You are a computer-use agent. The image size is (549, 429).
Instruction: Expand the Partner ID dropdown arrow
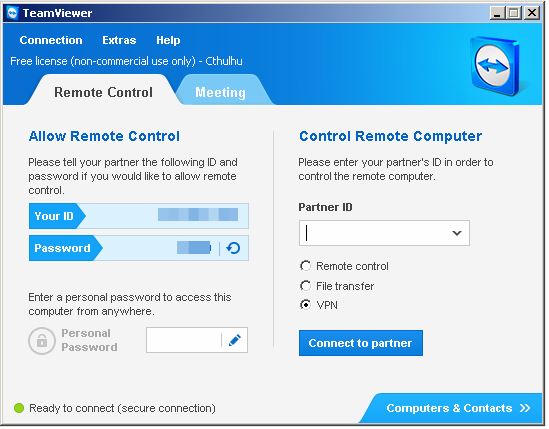tap(457, 233)
